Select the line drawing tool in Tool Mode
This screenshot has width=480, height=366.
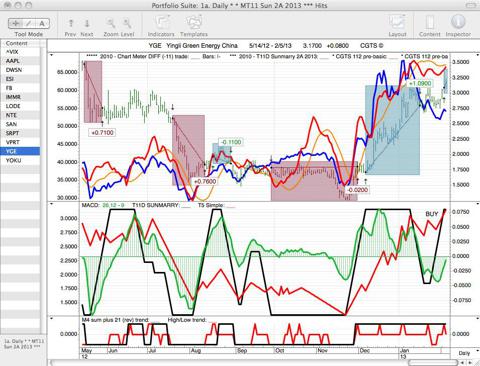click(x=29, y=23)
